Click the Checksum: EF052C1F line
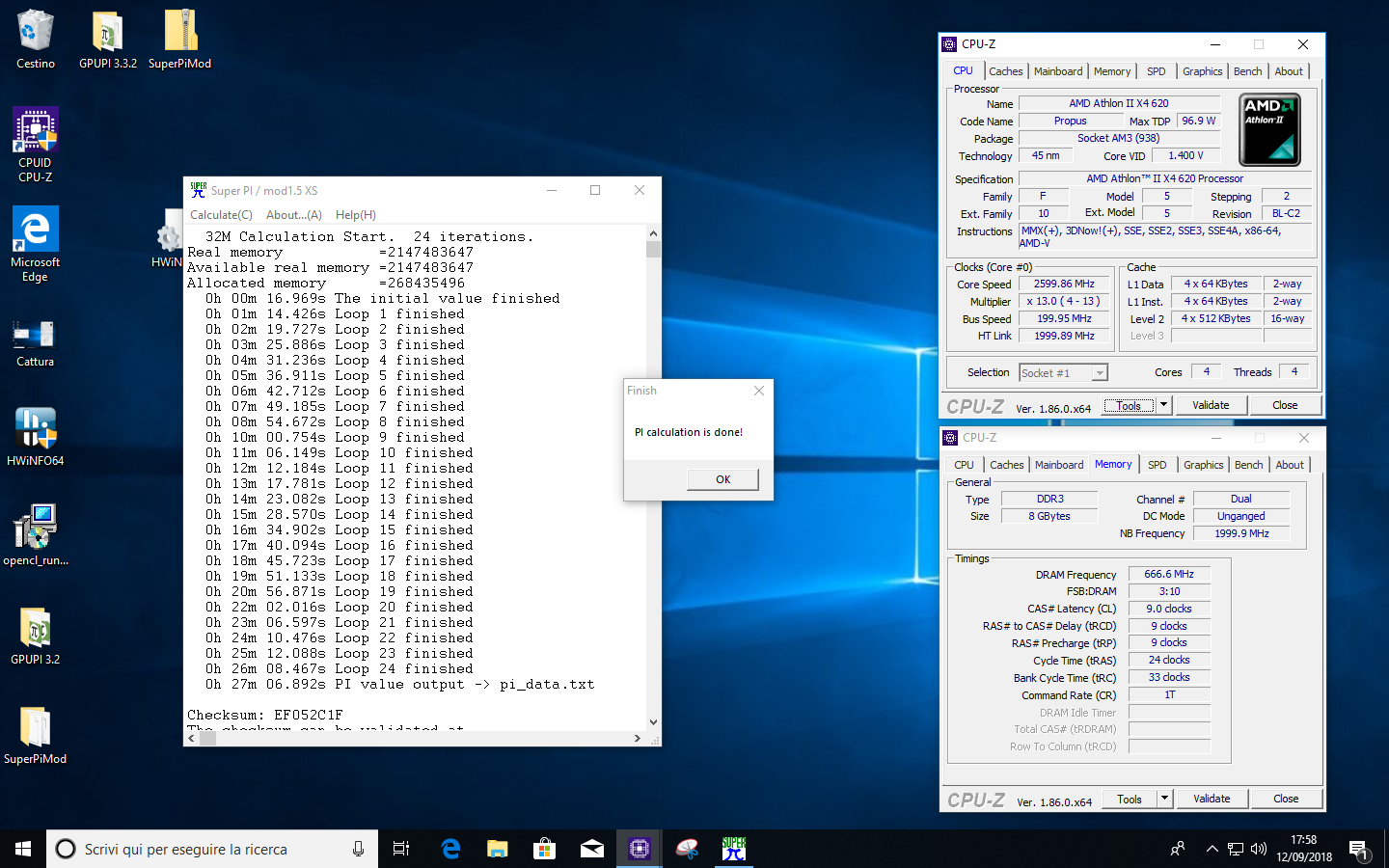Viewport: 1389px width, 868px height. 265,715
